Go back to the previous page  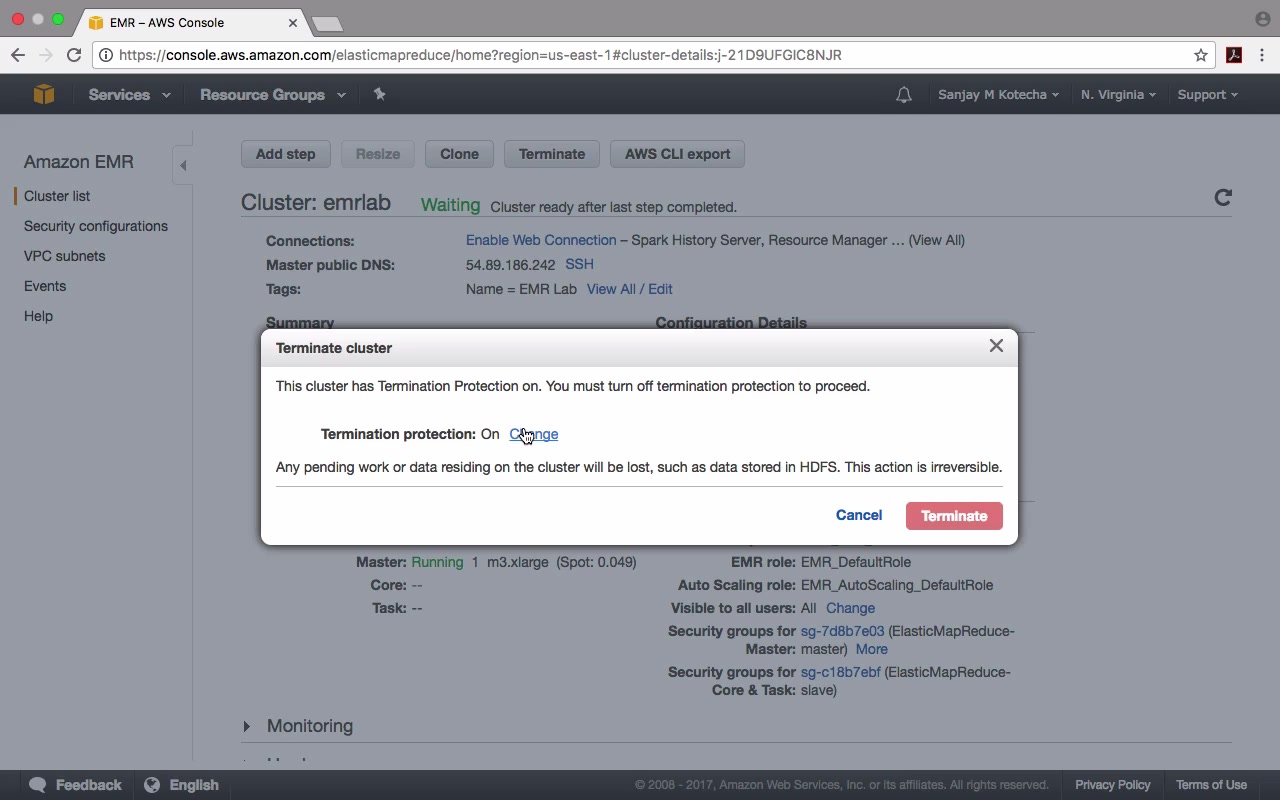(x=18, y=55)
